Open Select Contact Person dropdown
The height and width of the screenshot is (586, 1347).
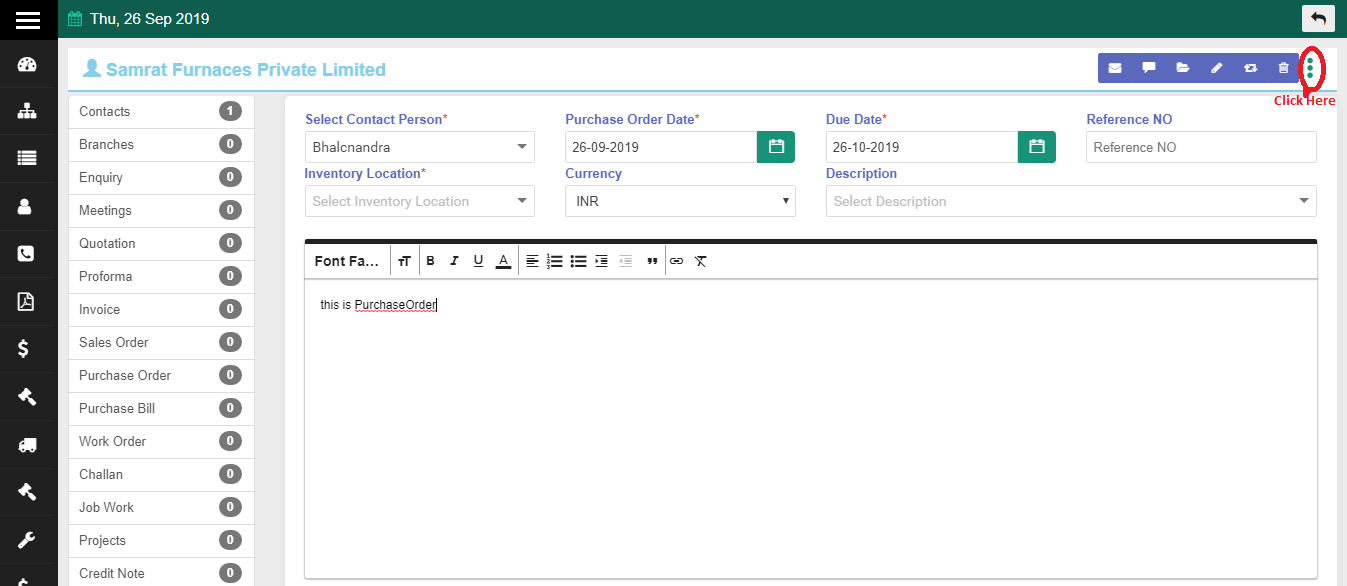pyautogui.click(x=420, y=147)
